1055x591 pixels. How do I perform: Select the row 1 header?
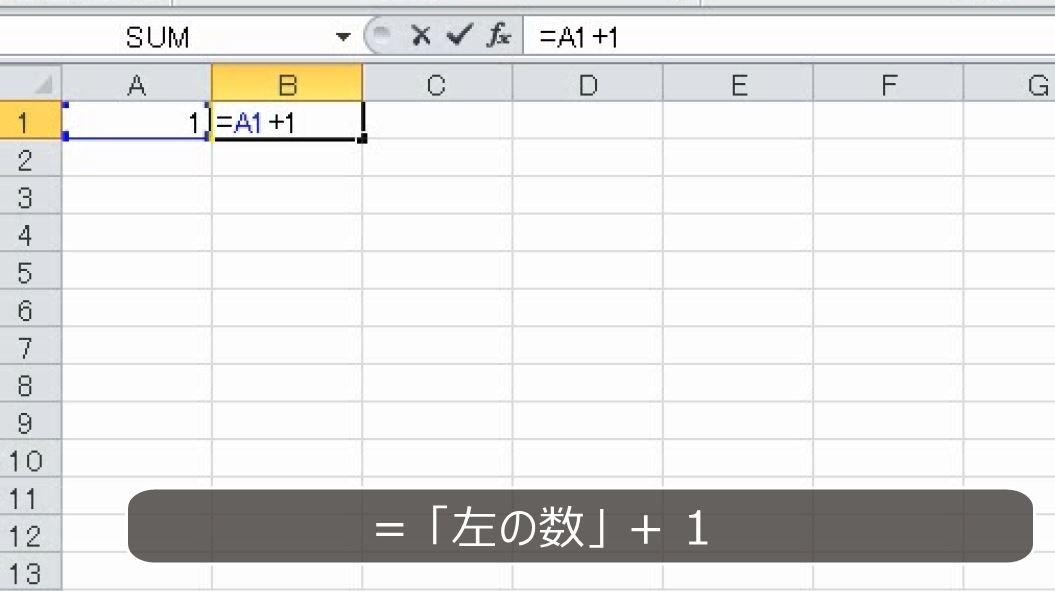click(30, 121)
